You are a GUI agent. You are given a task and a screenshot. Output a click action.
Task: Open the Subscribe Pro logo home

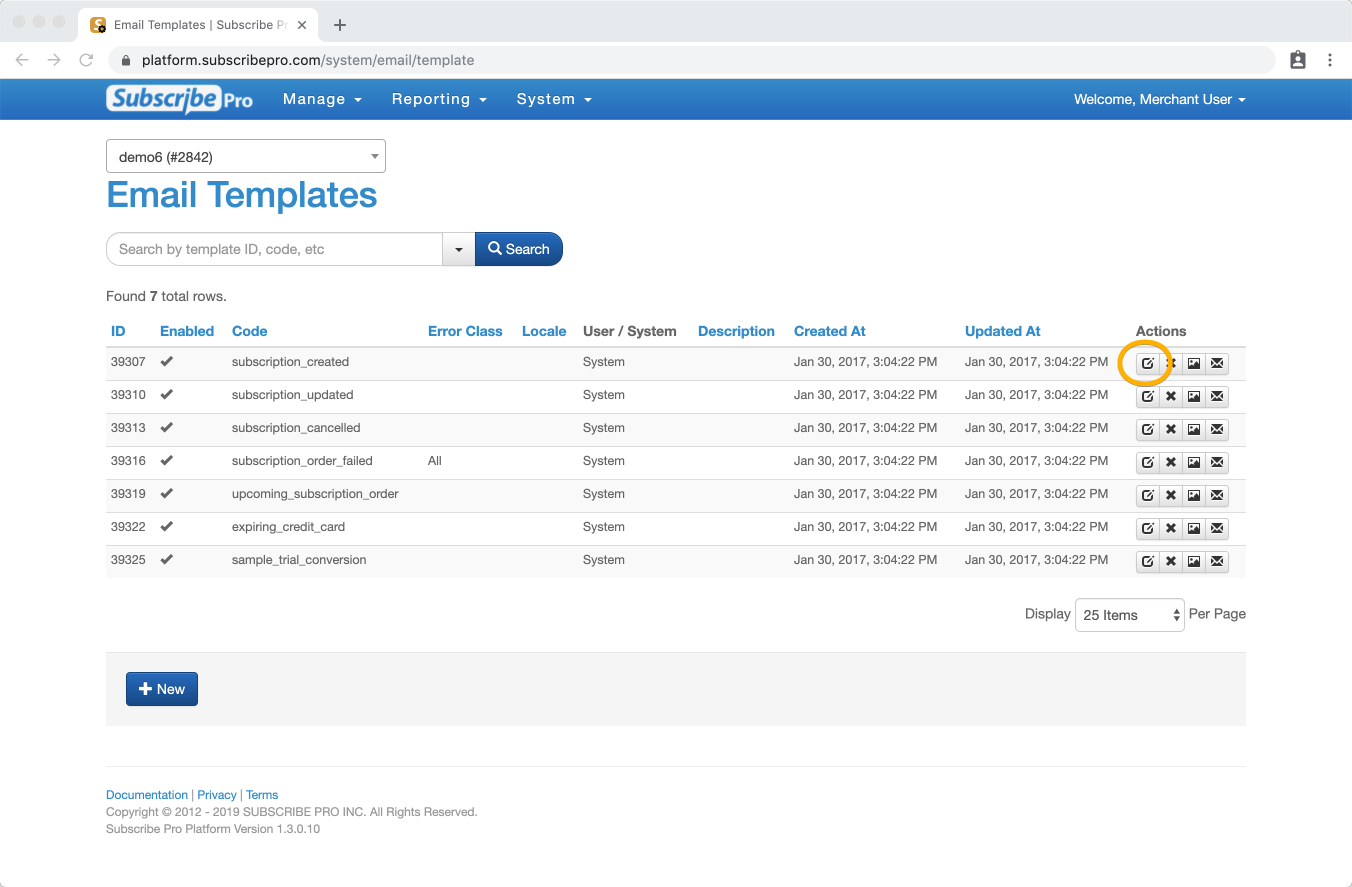[180, 99]
